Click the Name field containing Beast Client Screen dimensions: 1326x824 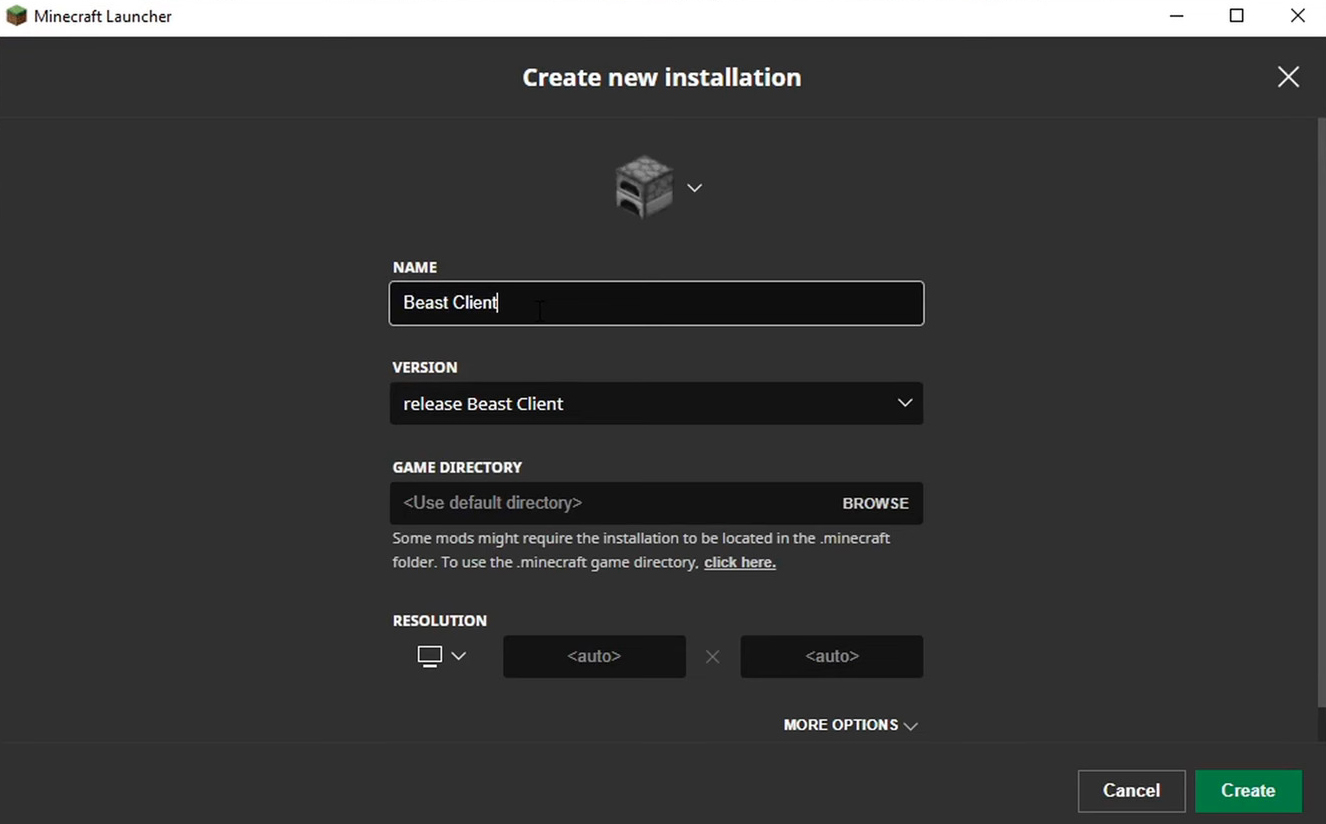pos(656,303)
